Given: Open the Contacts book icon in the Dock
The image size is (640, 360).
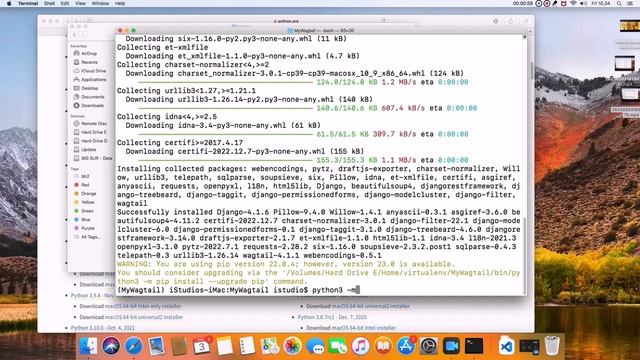Looking at the screenshot, I should pyautogui.click(x=179, y=346).
